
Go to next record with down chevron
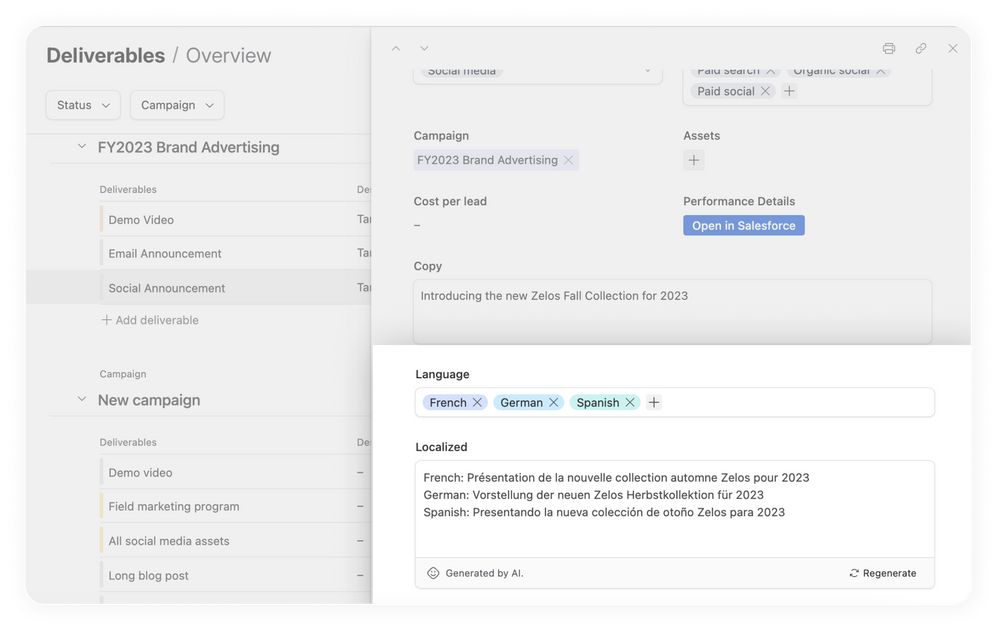(424, 48)
